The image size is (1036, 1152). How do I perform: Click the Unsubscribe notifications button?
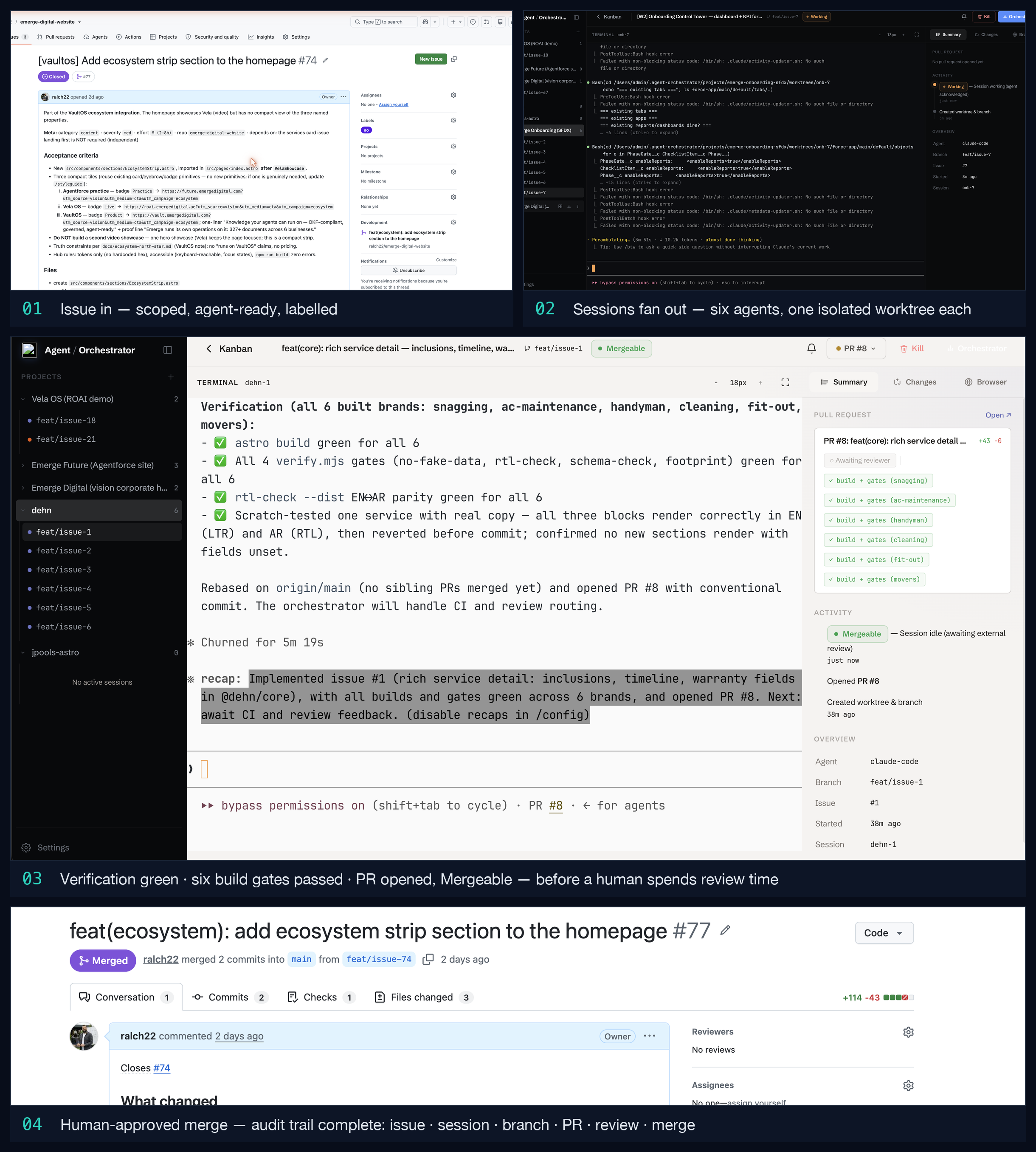click(x=408, y=271)
